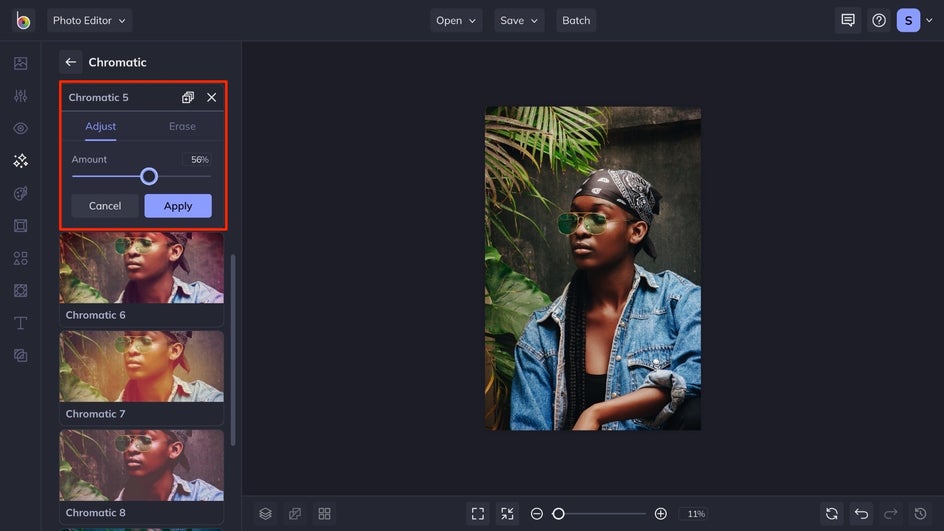Select the Adjust tab

(x=101, y=126)
